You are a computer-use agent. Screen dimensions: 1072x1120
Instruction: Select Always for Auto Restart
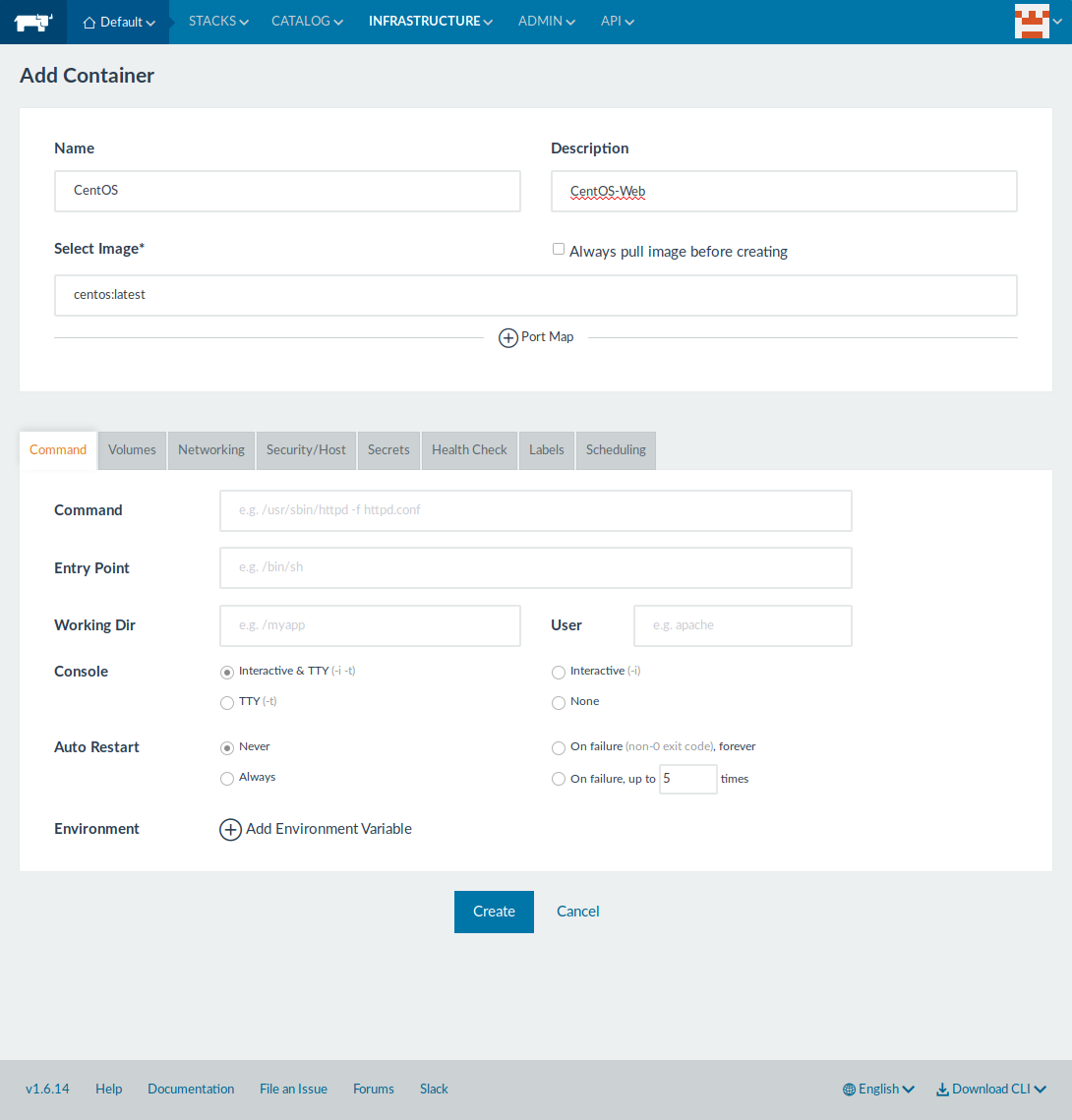point(227,778)
